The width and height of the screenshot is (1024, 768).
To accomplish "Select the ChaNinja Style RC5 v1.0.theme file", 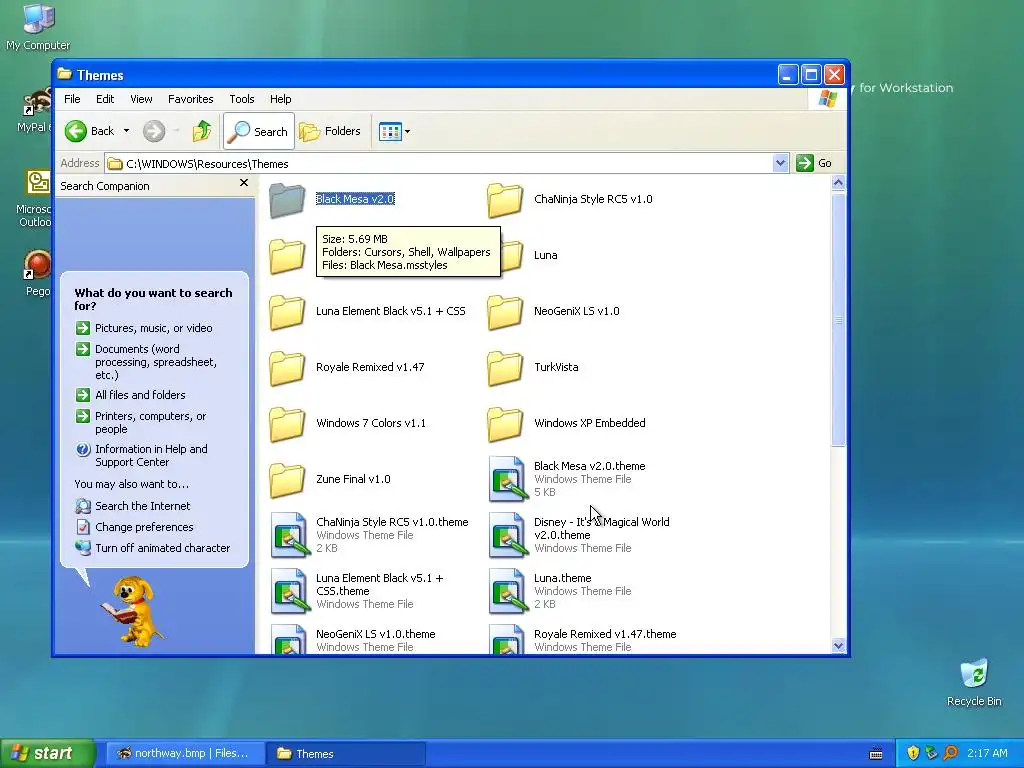I will (x=369, y=535).
